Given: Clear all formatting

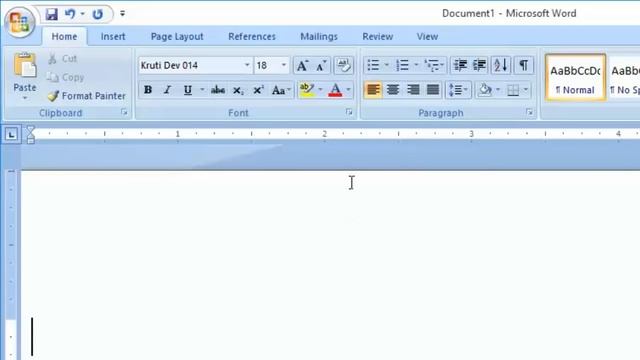Looking at the screenshot, I should (x=343, y=65).
